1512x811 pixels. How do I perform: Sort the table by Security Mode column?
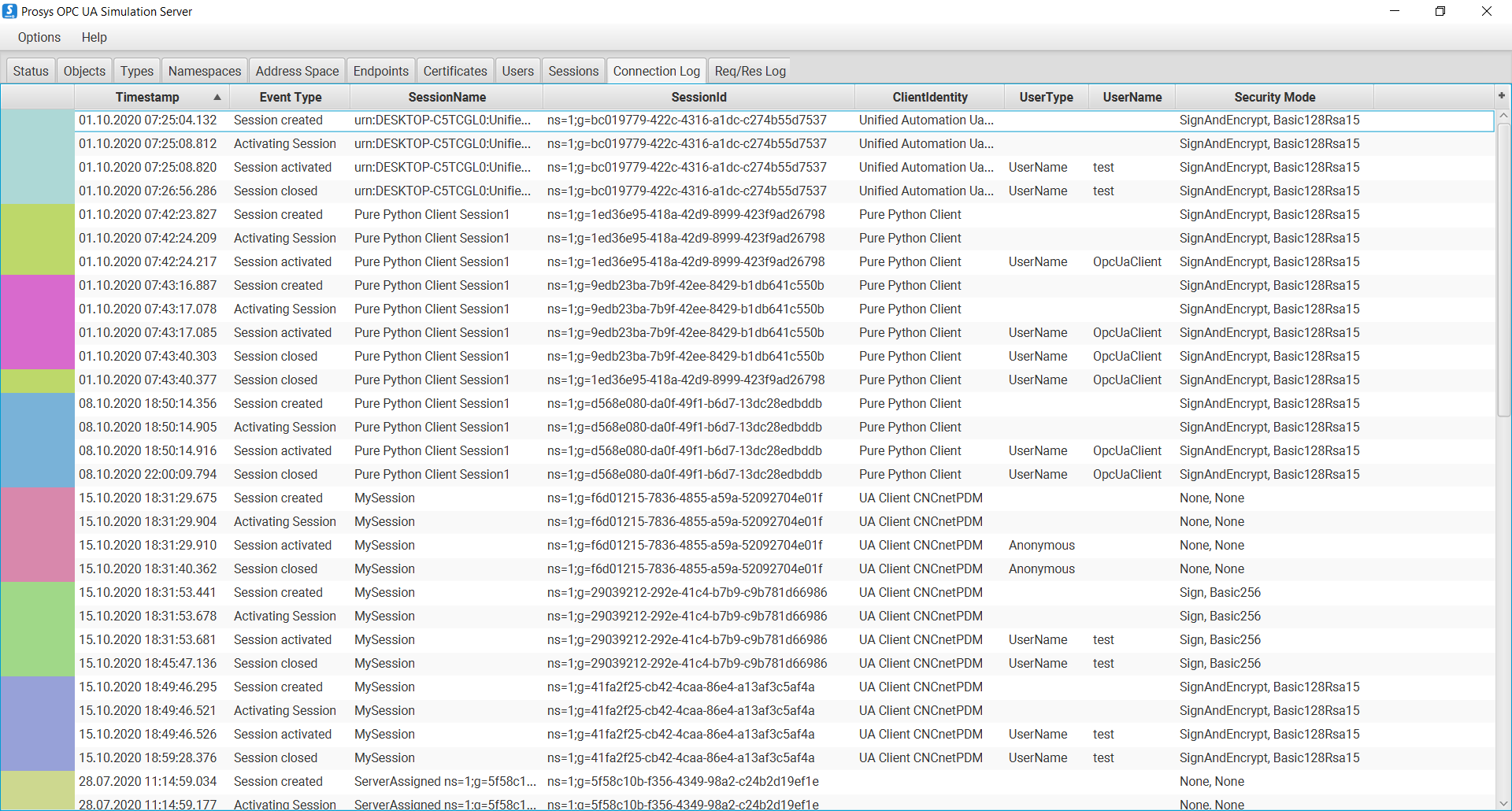1274,97
